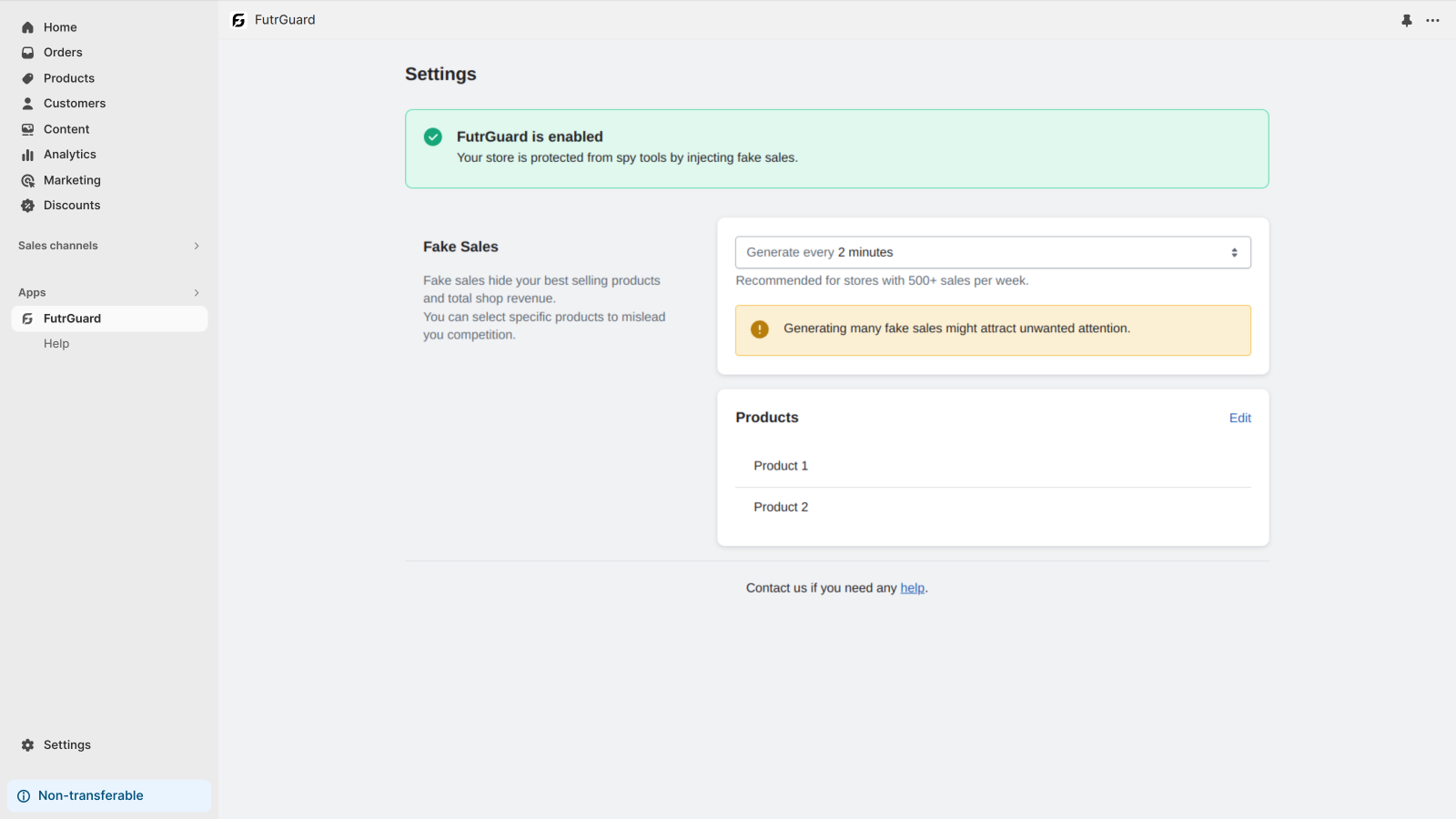The width and height of the screenshot is (1456, 819).
Task: Go to Discounts in the sidebar
Action: click(72, 206)
